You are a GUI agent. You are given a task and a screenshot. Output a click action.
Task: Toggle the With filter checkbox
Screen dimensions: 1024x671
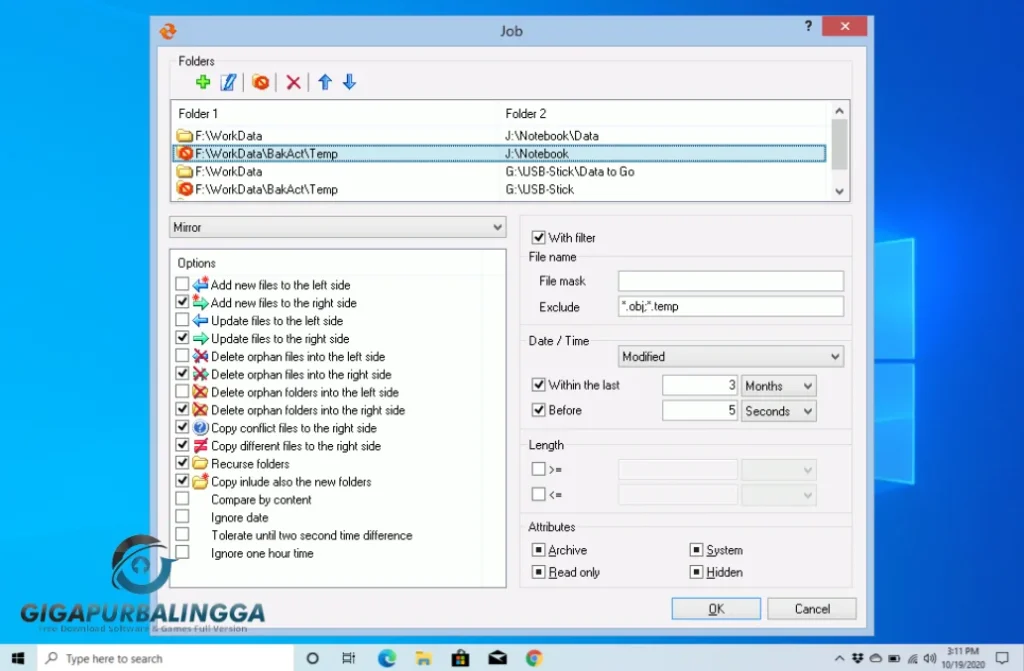[539, 237]
